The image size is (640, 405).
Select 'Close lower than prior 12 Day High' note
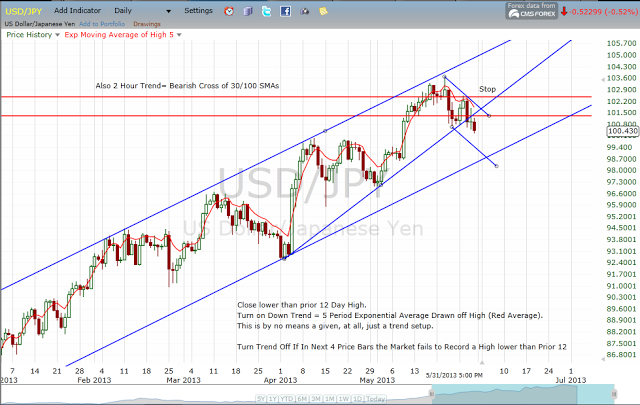point(302,305)
